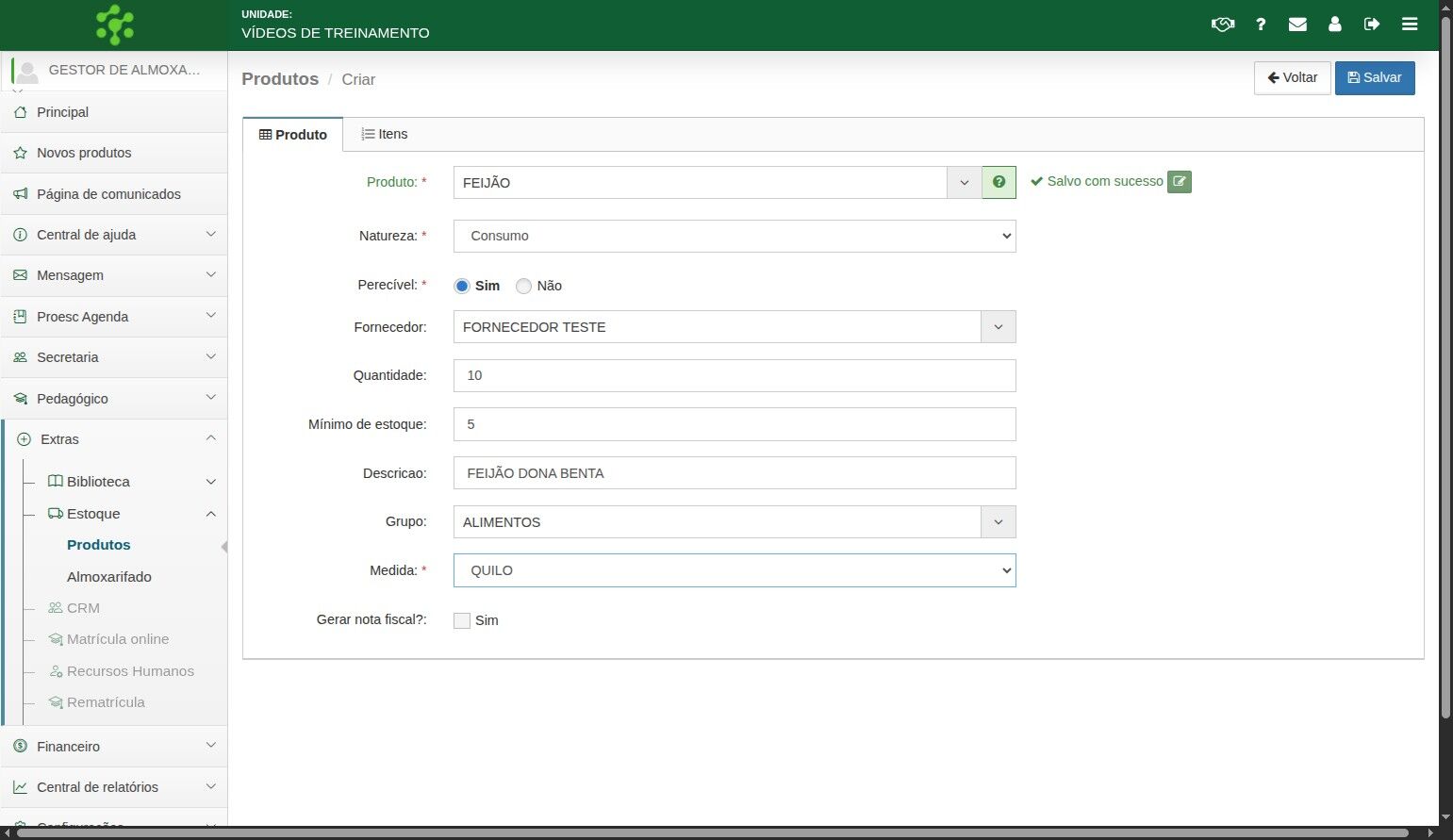Open Produtos in the Estoque submenu
The width and height of the screenshot is (1453, 840).
pos(99,545)
